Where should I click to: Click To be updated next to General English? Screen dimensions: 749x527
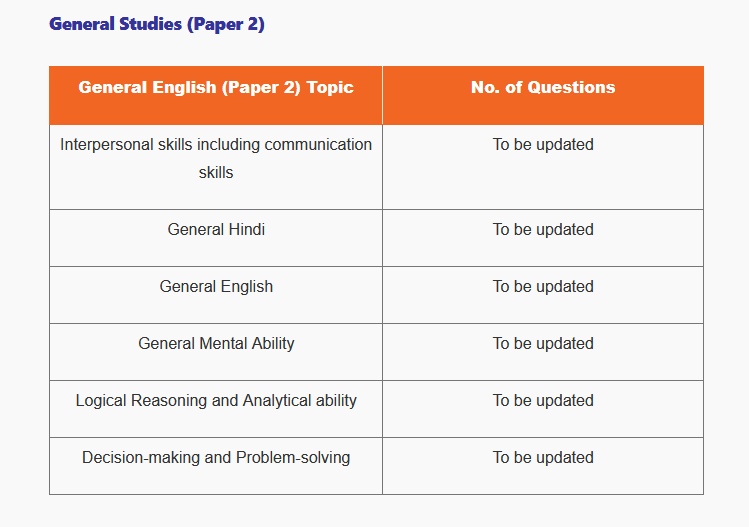[x=543, y=287]
